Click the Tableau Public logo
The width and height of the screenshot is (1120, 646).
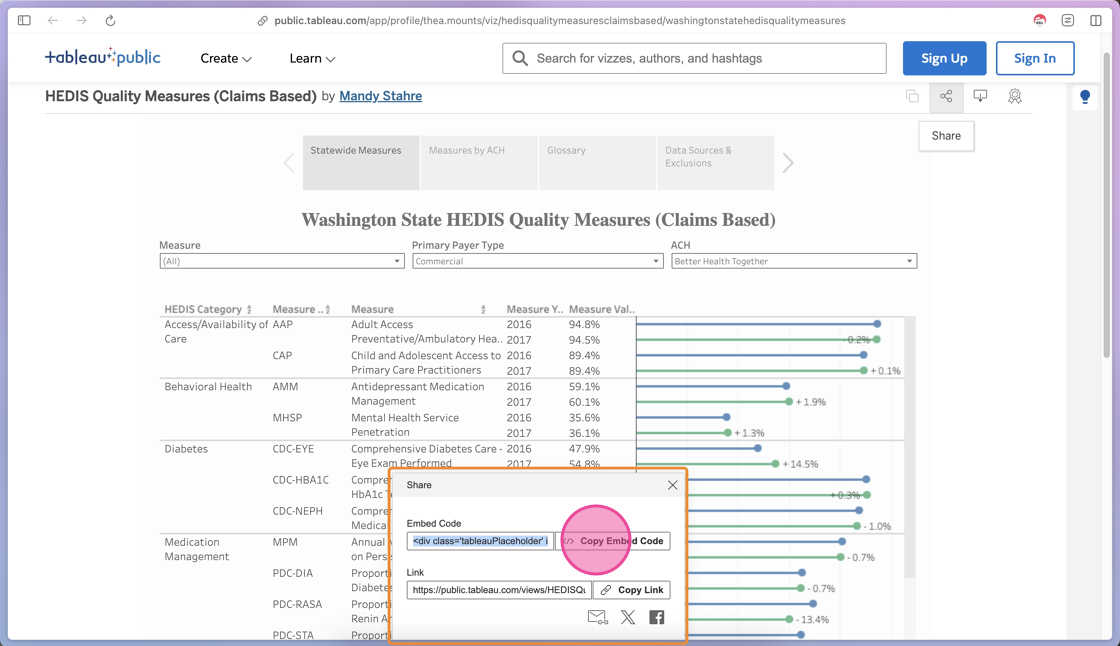click(x=103, y=57)
